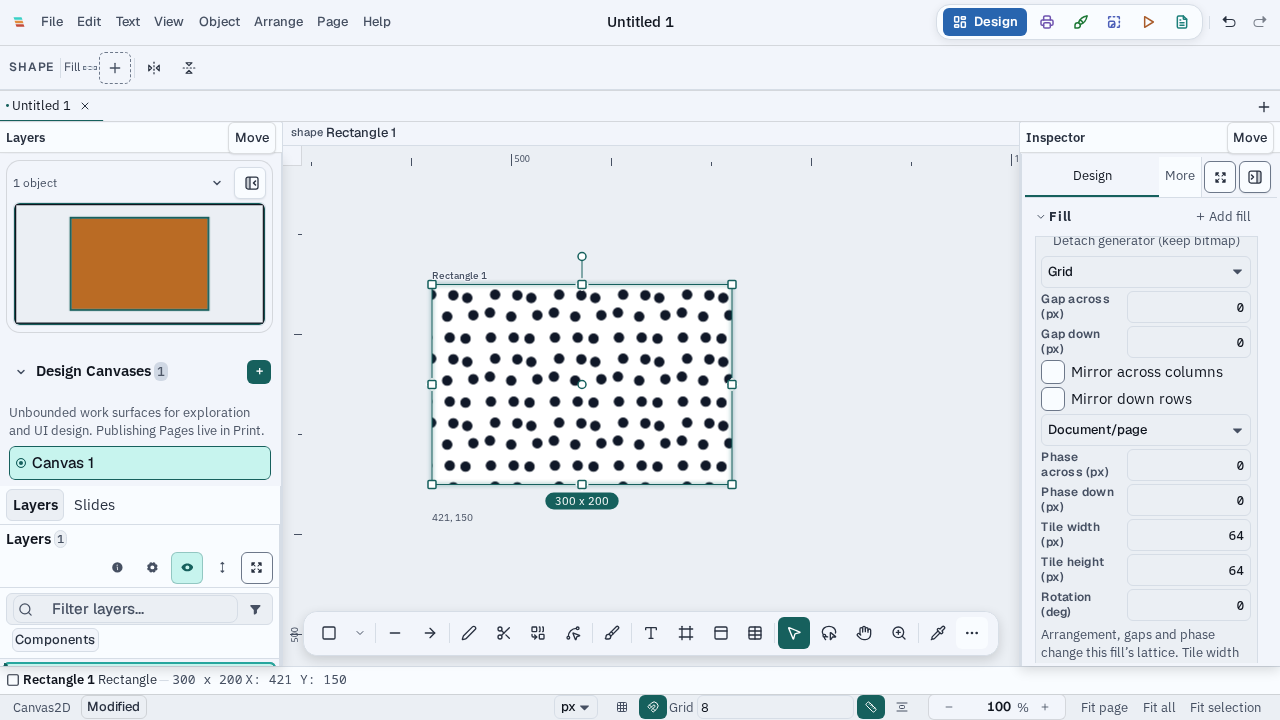Toggle layer visibility eye button
The height and width of the screenshot is (720, 1280).
187,568
